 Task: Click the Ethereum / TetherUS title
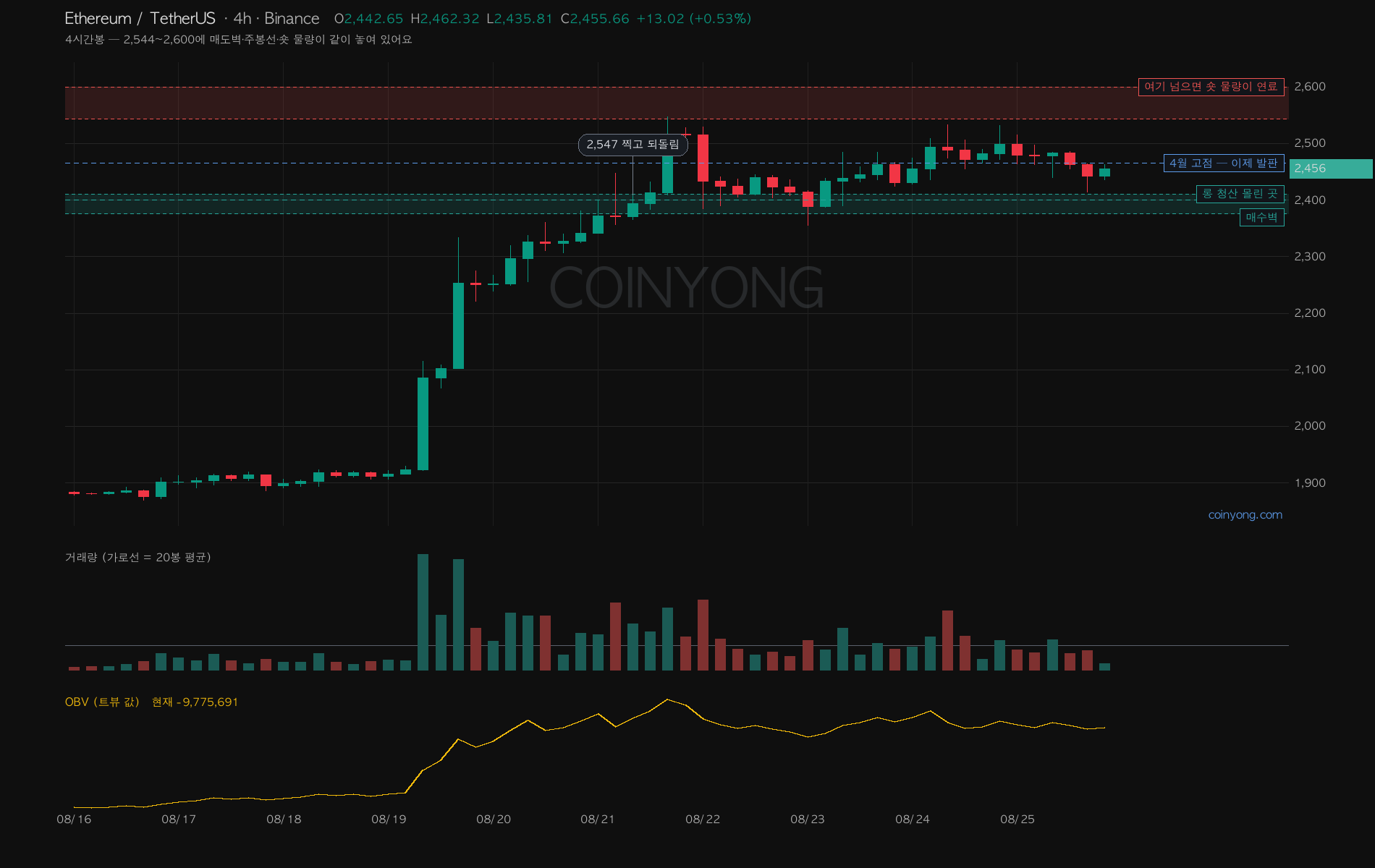[140, 19]
